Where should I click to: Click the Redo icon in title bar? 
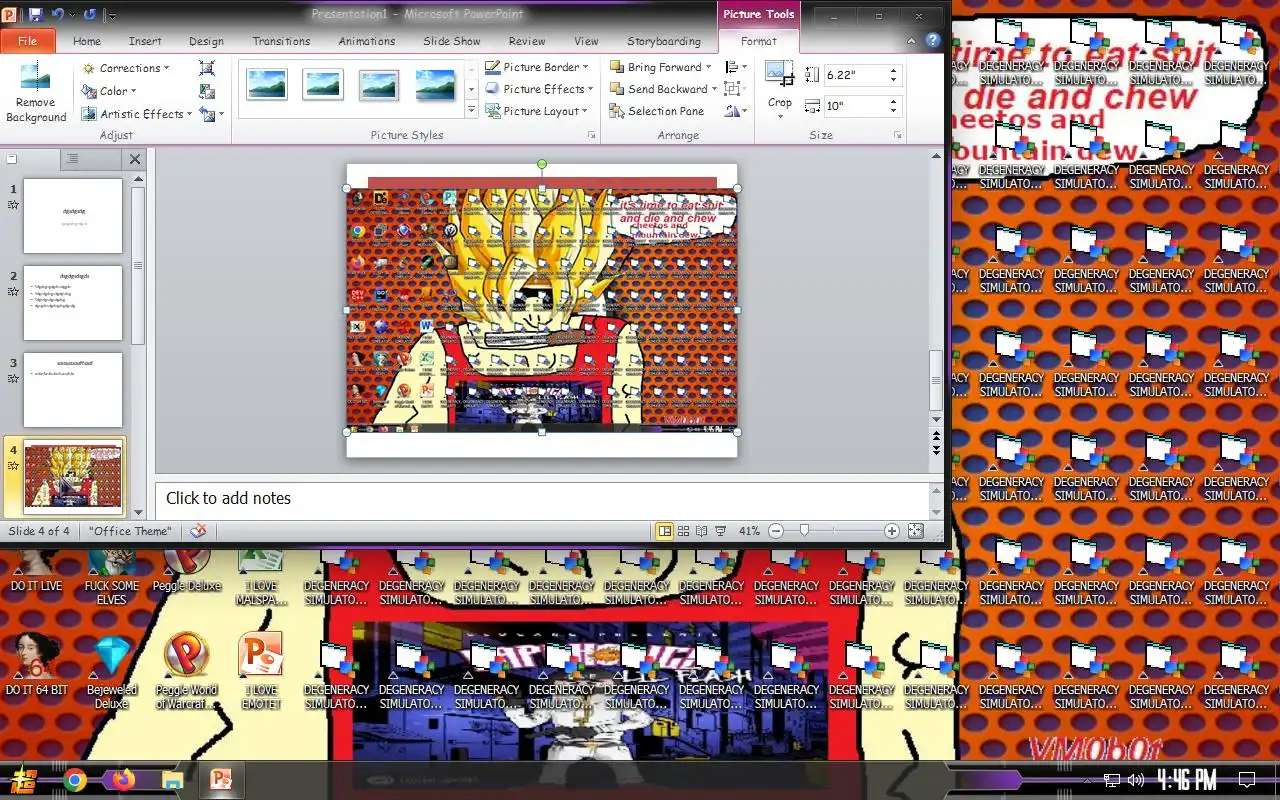pos(90,15)
